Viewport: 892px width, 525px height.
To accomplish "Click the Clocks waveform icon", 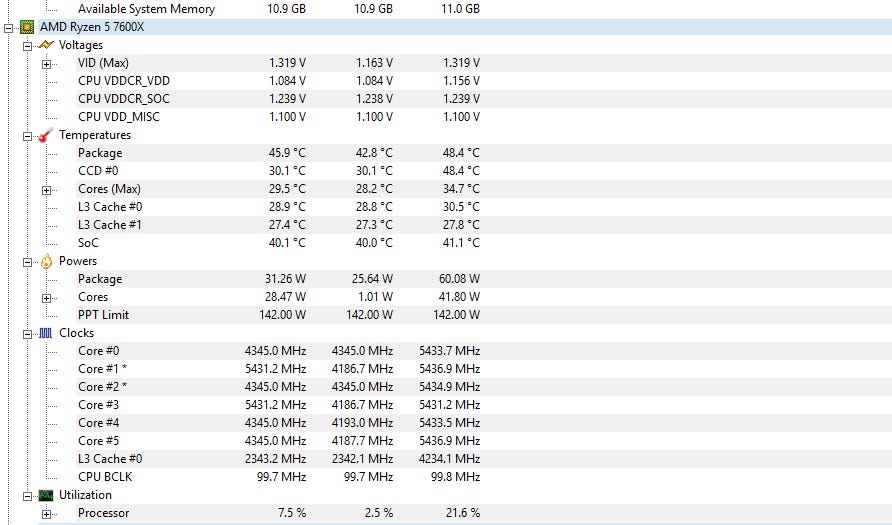I will coord(46,333).
